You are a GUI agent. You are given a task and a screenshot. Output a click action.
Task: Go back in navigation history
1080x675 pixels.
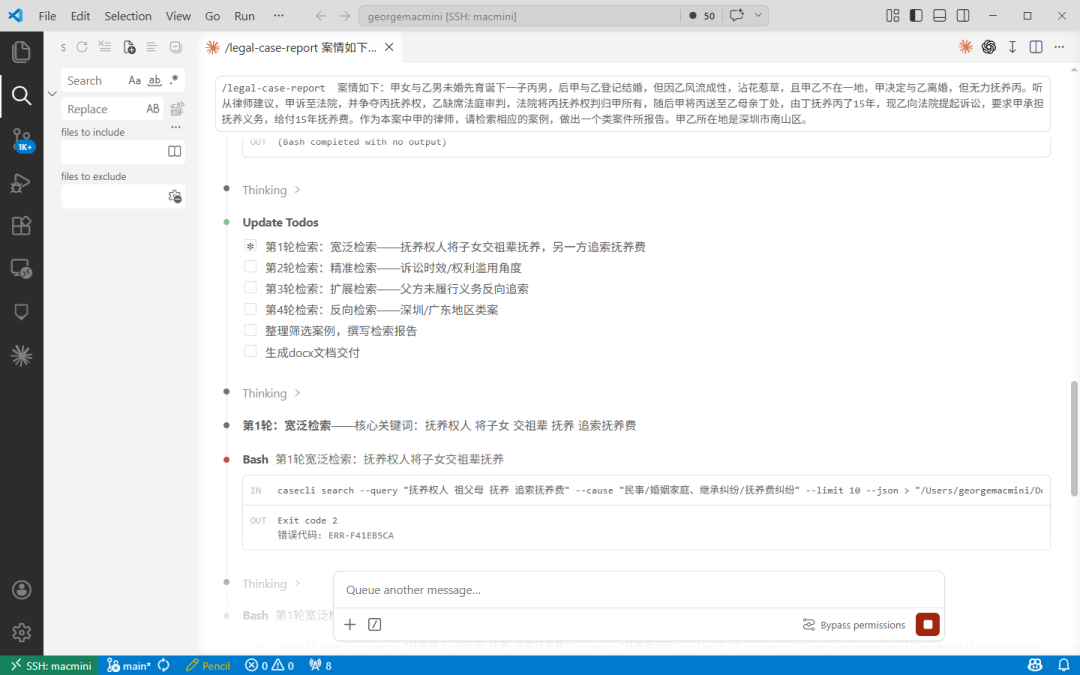pos(321,16)
